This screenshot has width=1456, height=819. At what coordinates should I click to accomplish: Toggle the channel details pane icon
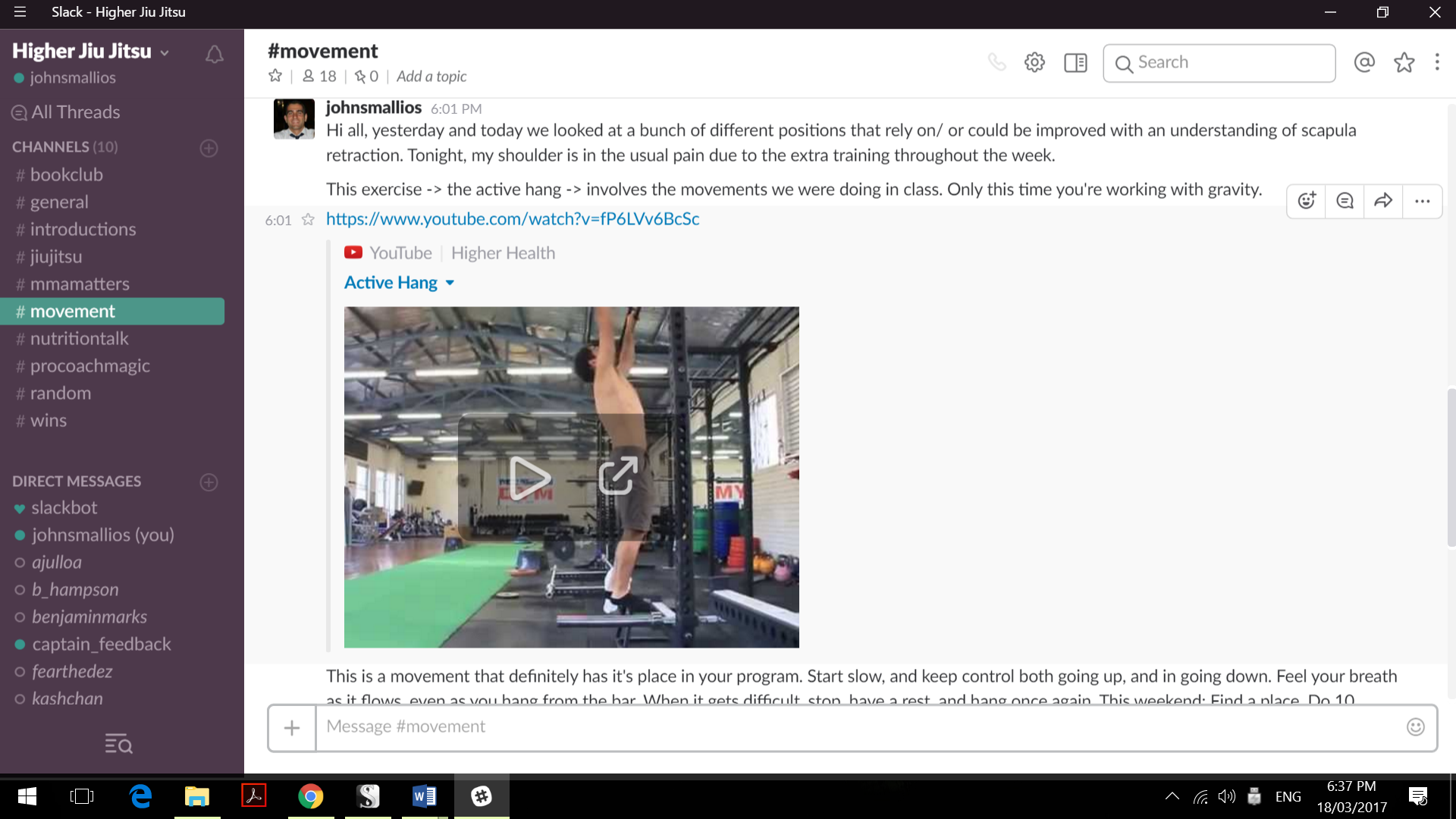pos(1075,62)
